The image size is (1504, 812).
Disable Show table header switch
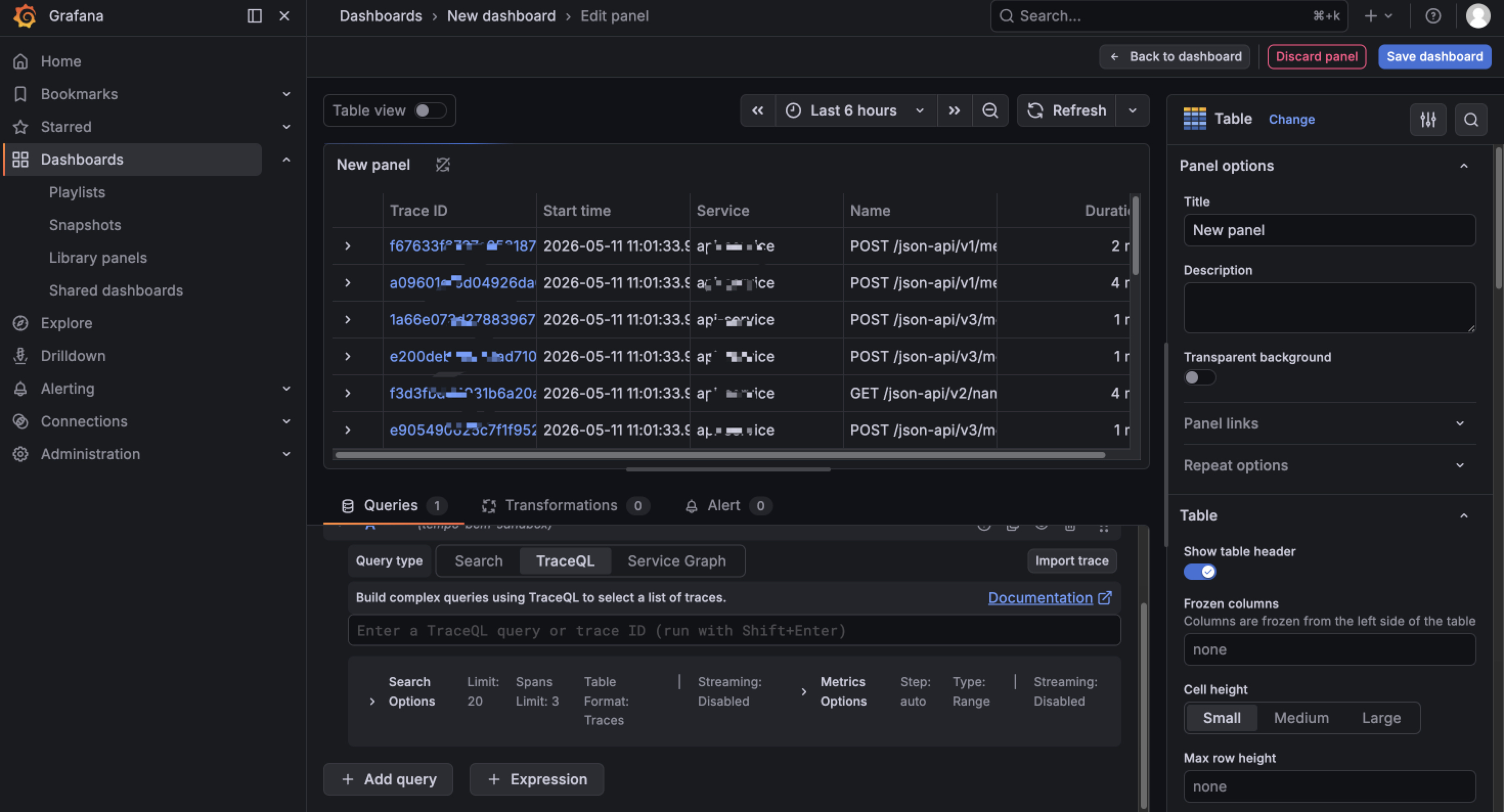tap(1199, 572)
